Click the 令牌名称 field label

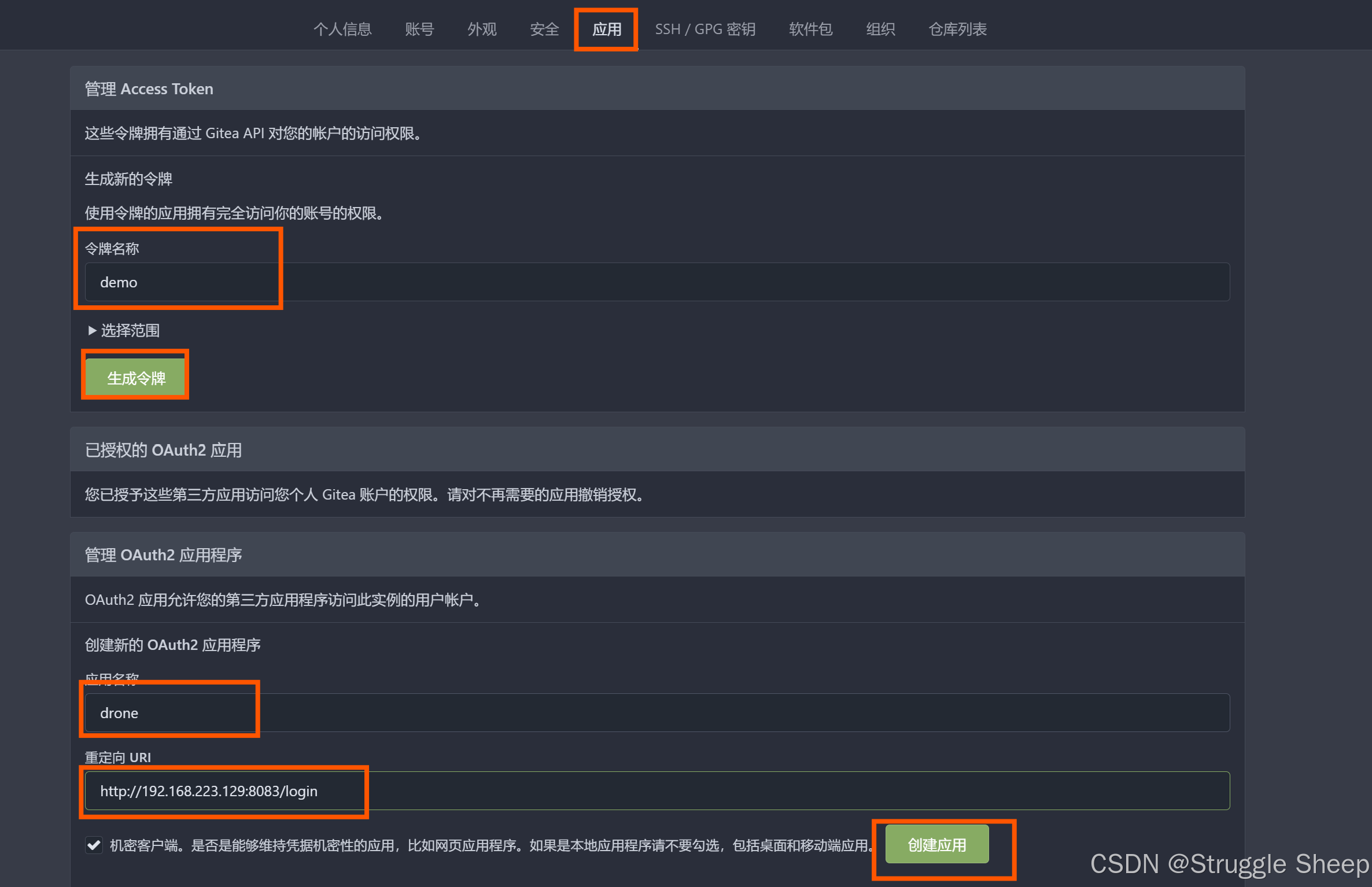click(112, 249)
